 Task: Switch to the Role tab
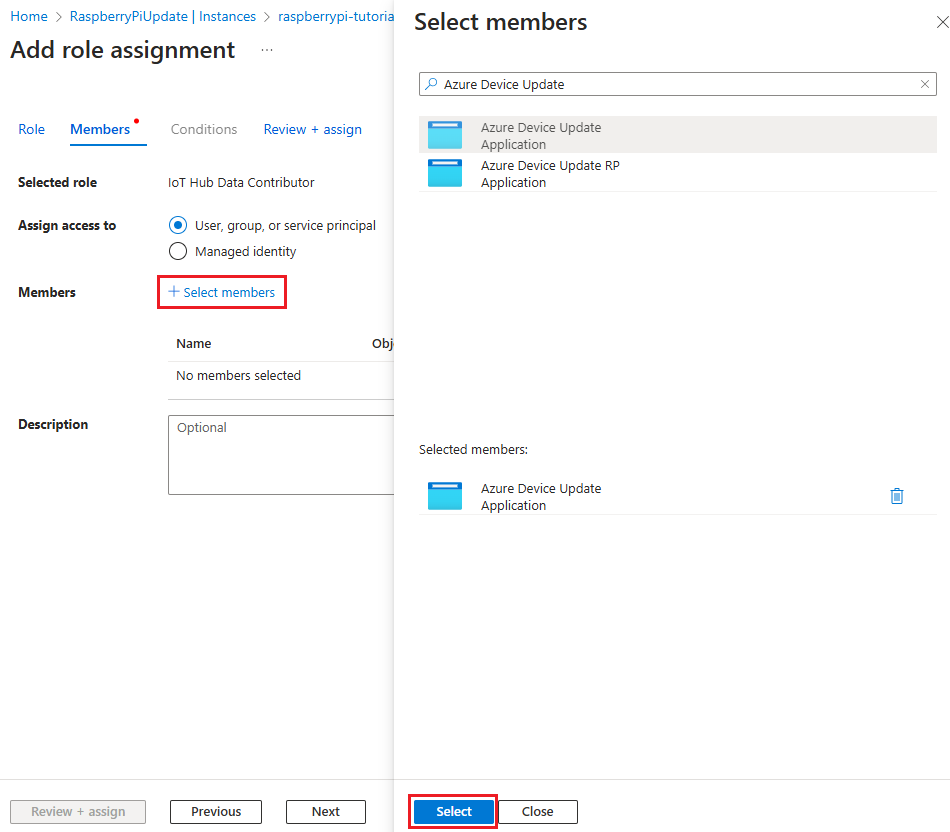(32, 129)
